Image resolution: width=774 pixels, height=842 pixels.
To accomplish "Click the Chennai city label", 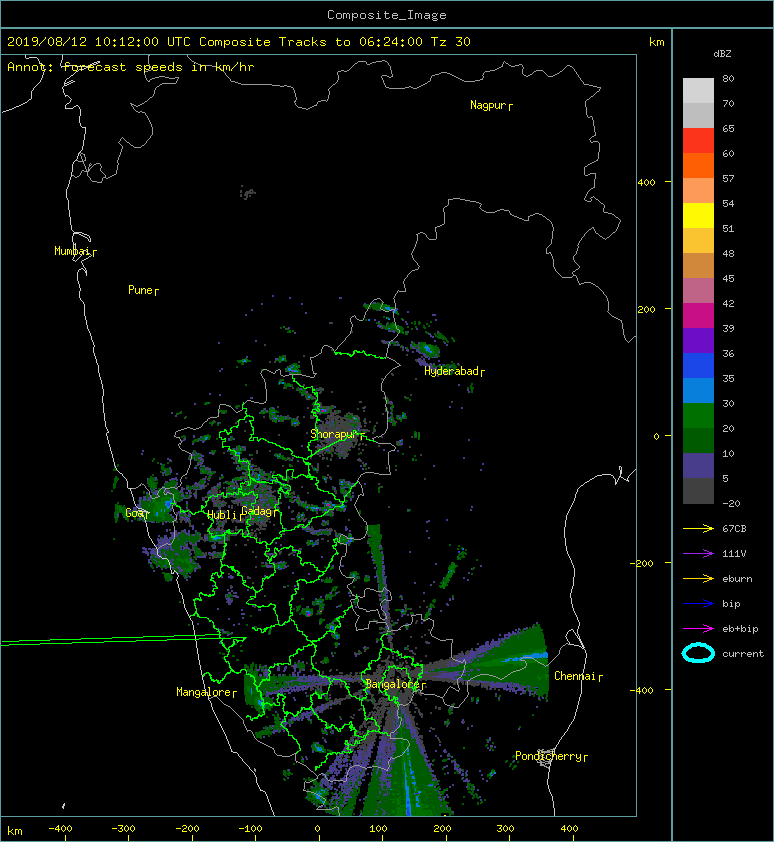I will pos(575,676).
